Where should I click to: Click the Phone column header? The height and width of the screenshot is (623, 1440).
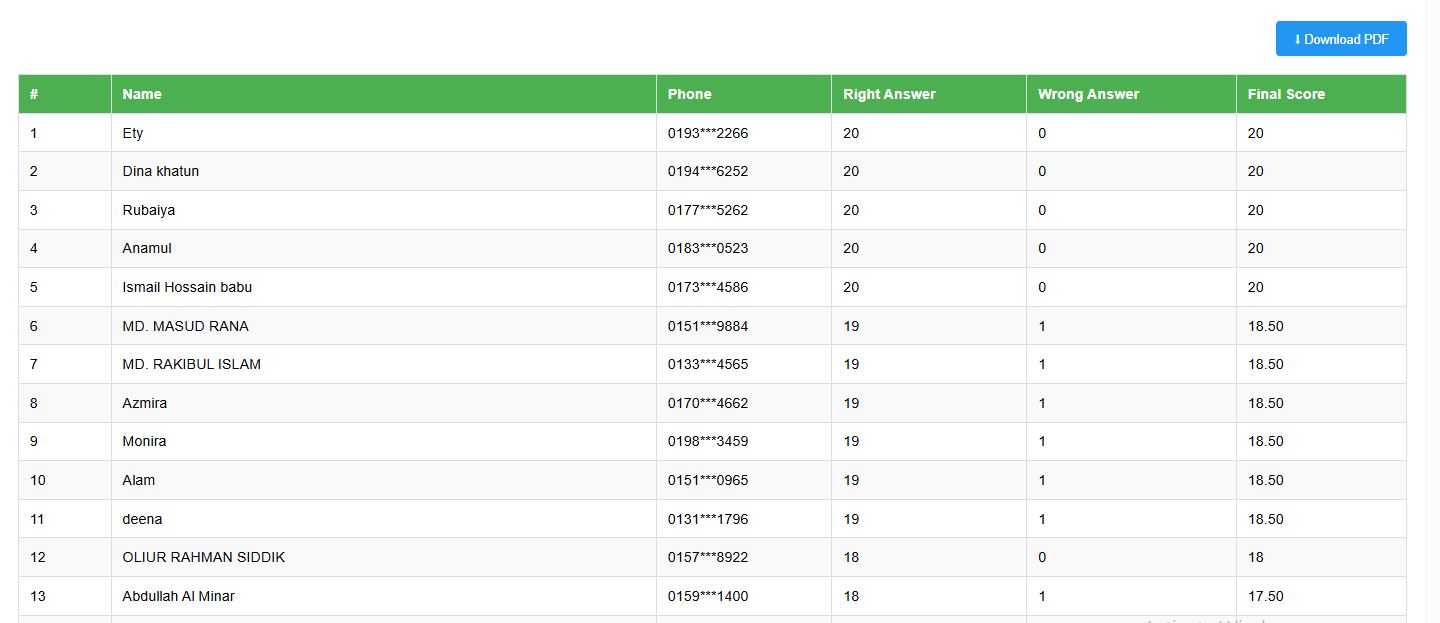pyautogui.click(x=690, y=94)
